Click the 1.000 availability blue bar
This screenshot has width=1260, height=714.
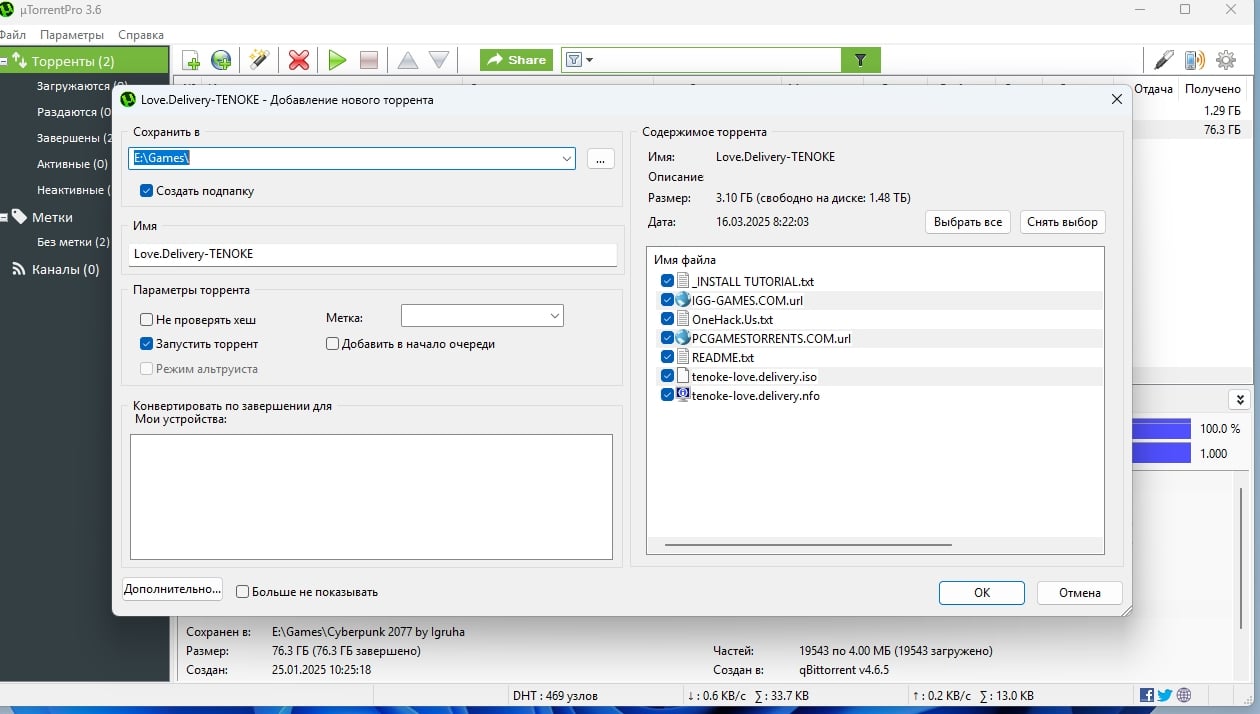(x=1161, y=453)
